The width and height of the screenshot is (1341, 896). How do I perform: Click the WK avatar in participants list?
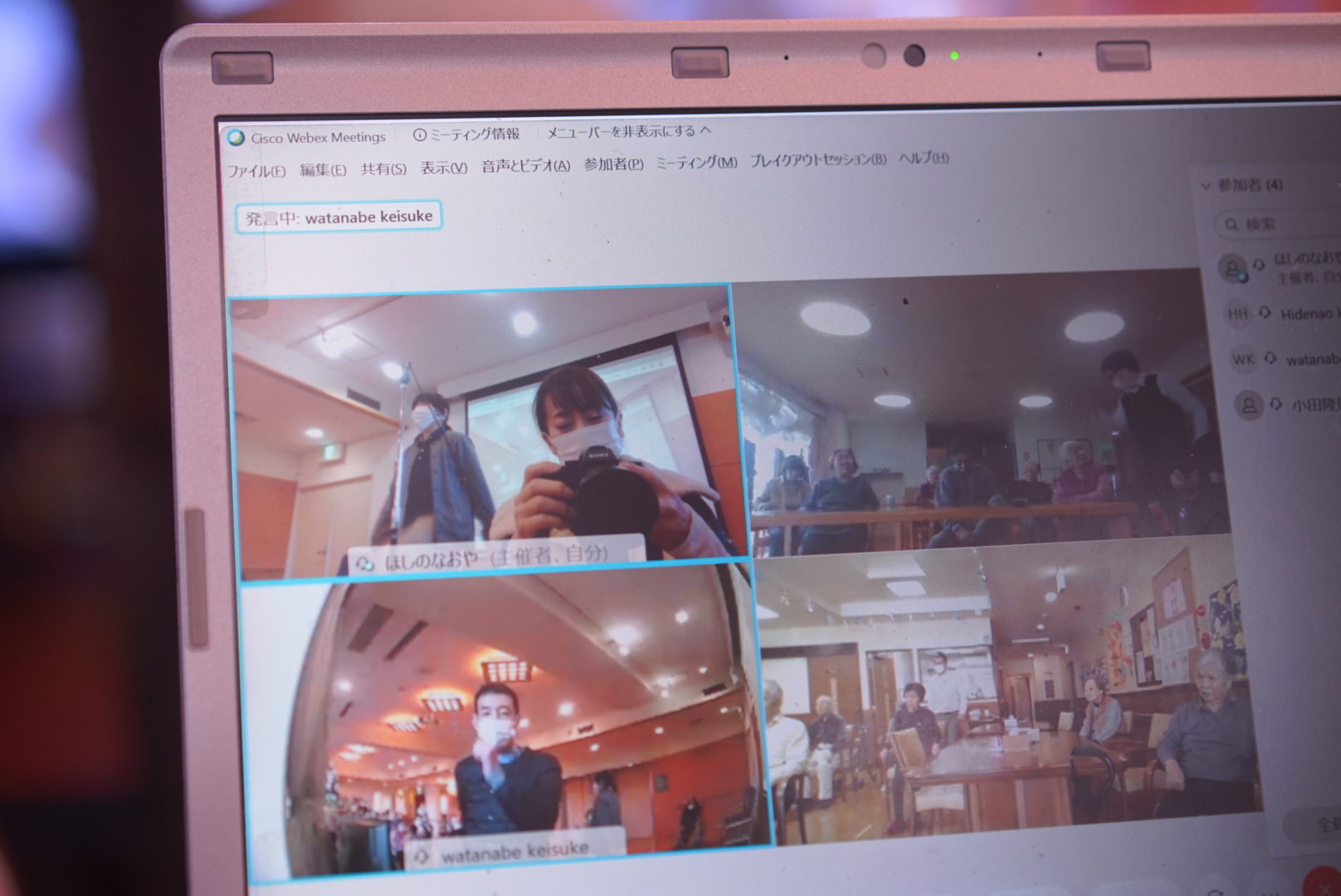[x=1242, y=359]
